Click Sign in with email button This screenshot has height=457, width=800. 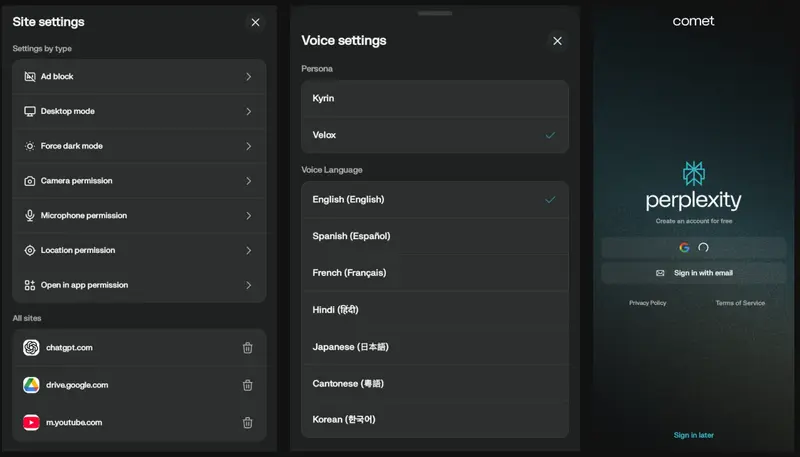pos(693,273)
